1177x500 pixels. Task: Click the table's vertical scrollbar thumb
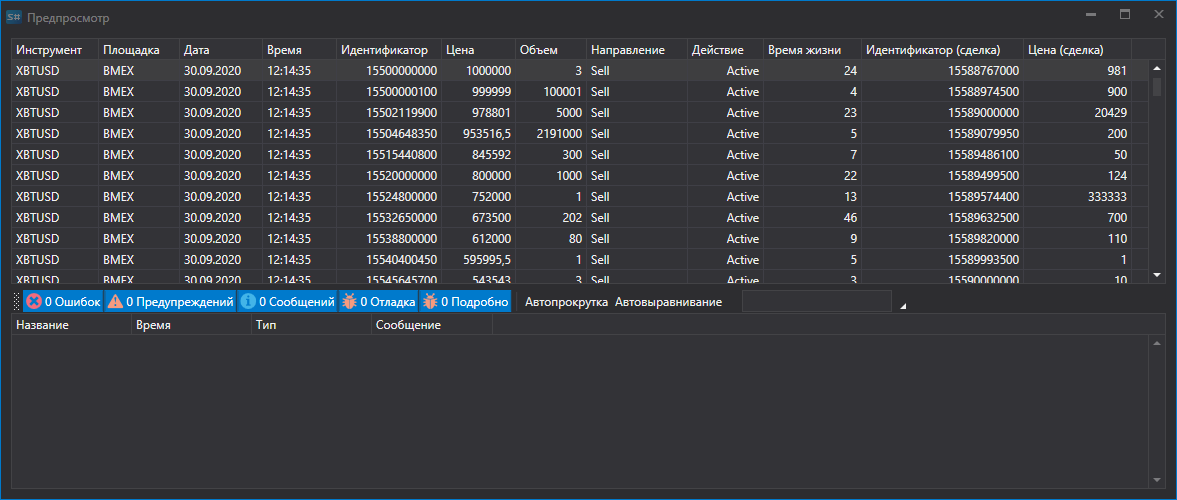tap(1157, 86)
